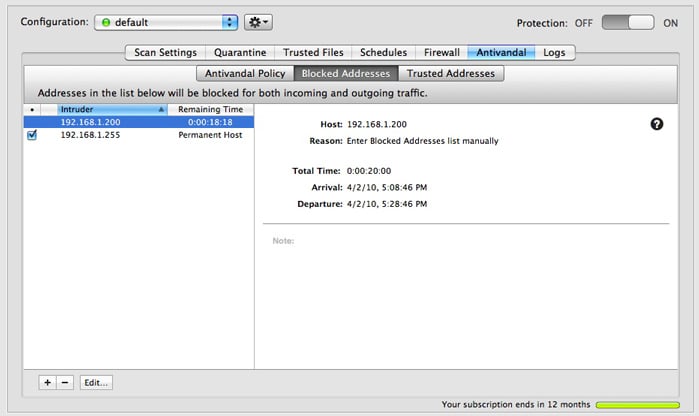Uncheck the 192.168.1.255 permanent host checkbox

pyautogui.click(x=32, y=135)
